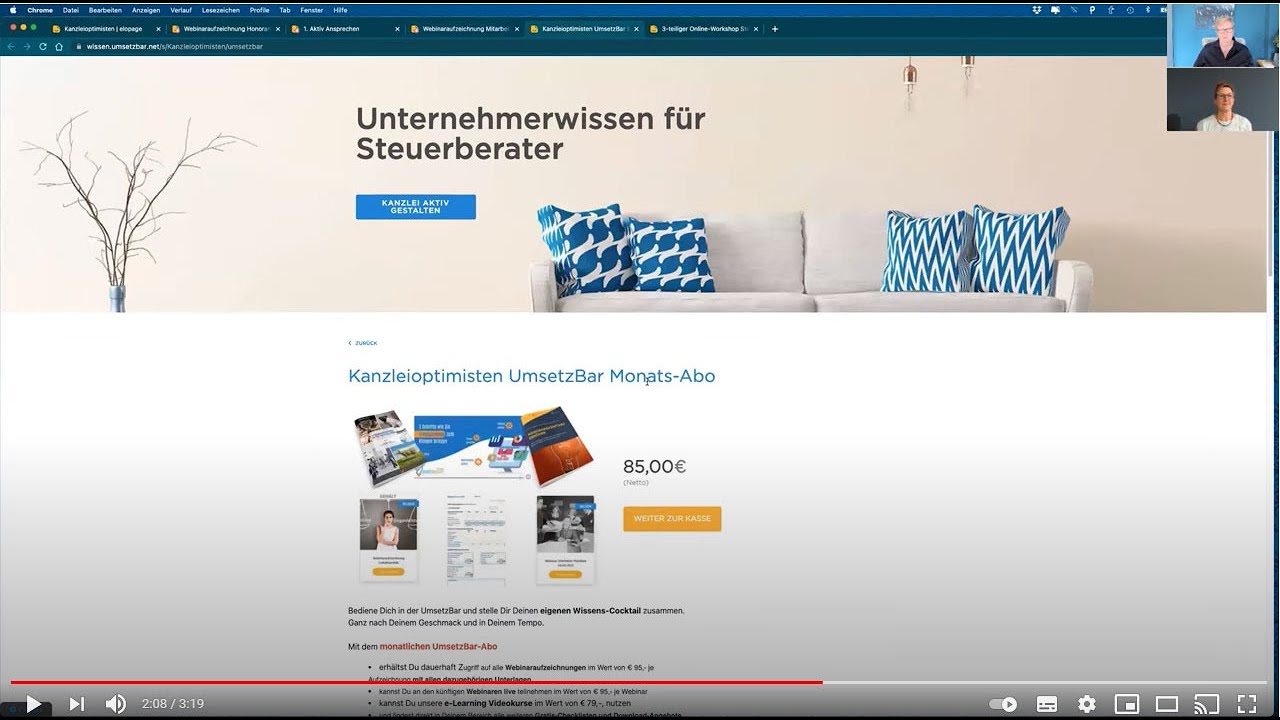Go back via the Zurück link
Image resolution: width=1280 pixels, height=720 pixels.
tap(363, 343)
